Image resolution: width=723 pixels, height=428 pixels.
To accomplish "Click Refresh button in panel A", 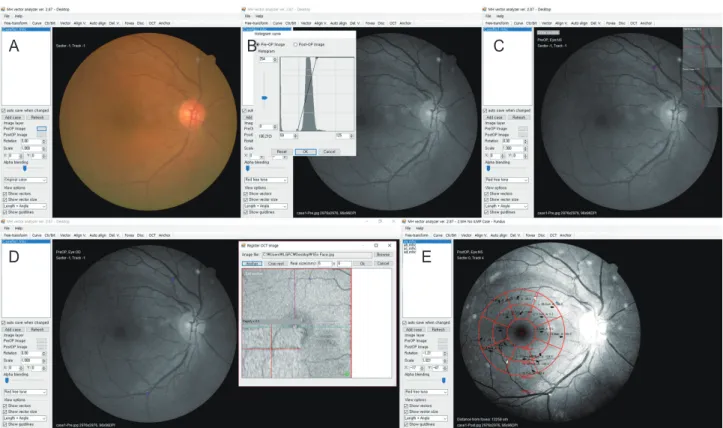I will click(x=37, y=118).
